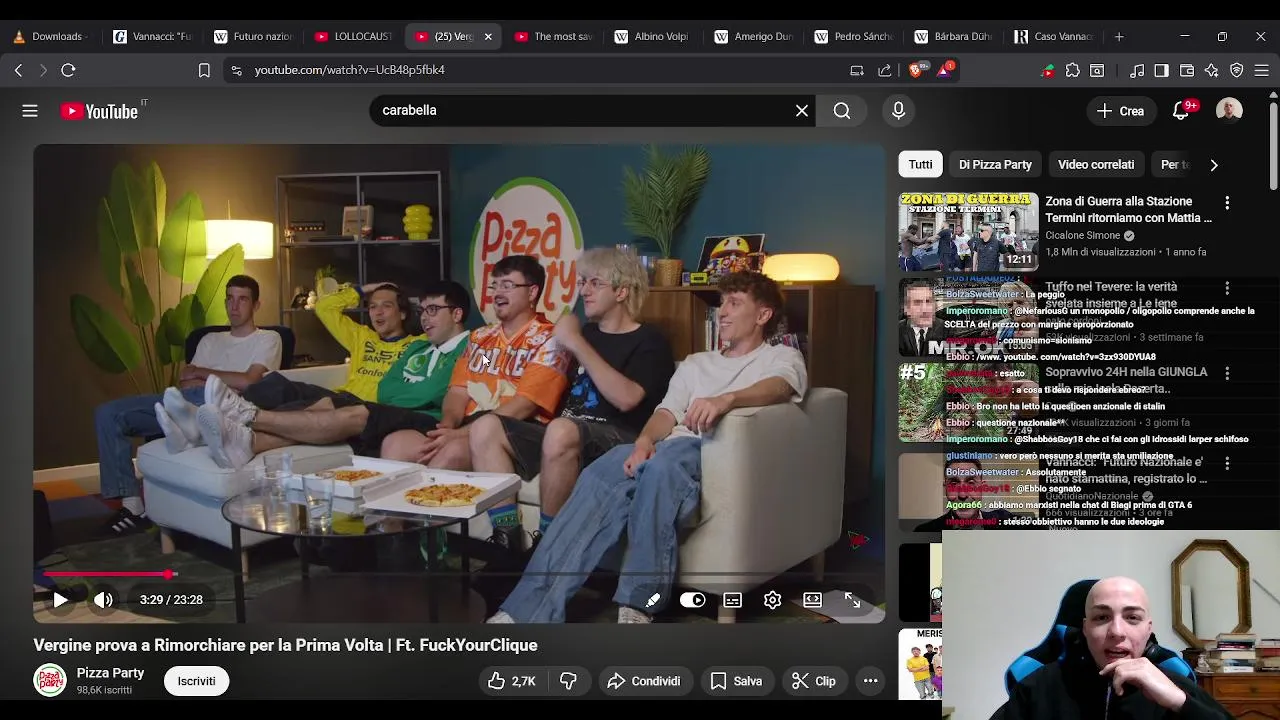The width and height of the screenshot is (1280, 720).
Task: Open the account avatar menu
Action: tap(1229, 110)
